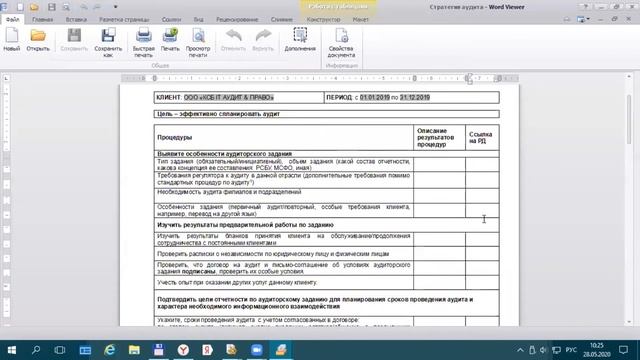The height and width of the screenshot is (360, 640).
Task: Show hidden system tray icons
Action: [x=520, y=350]
